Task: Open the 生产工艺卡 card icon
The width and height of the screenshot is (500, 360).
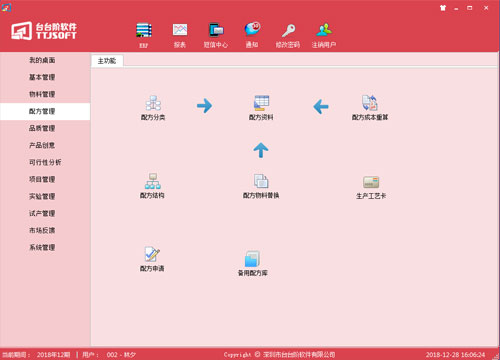Action: click(x=371, y=182)
